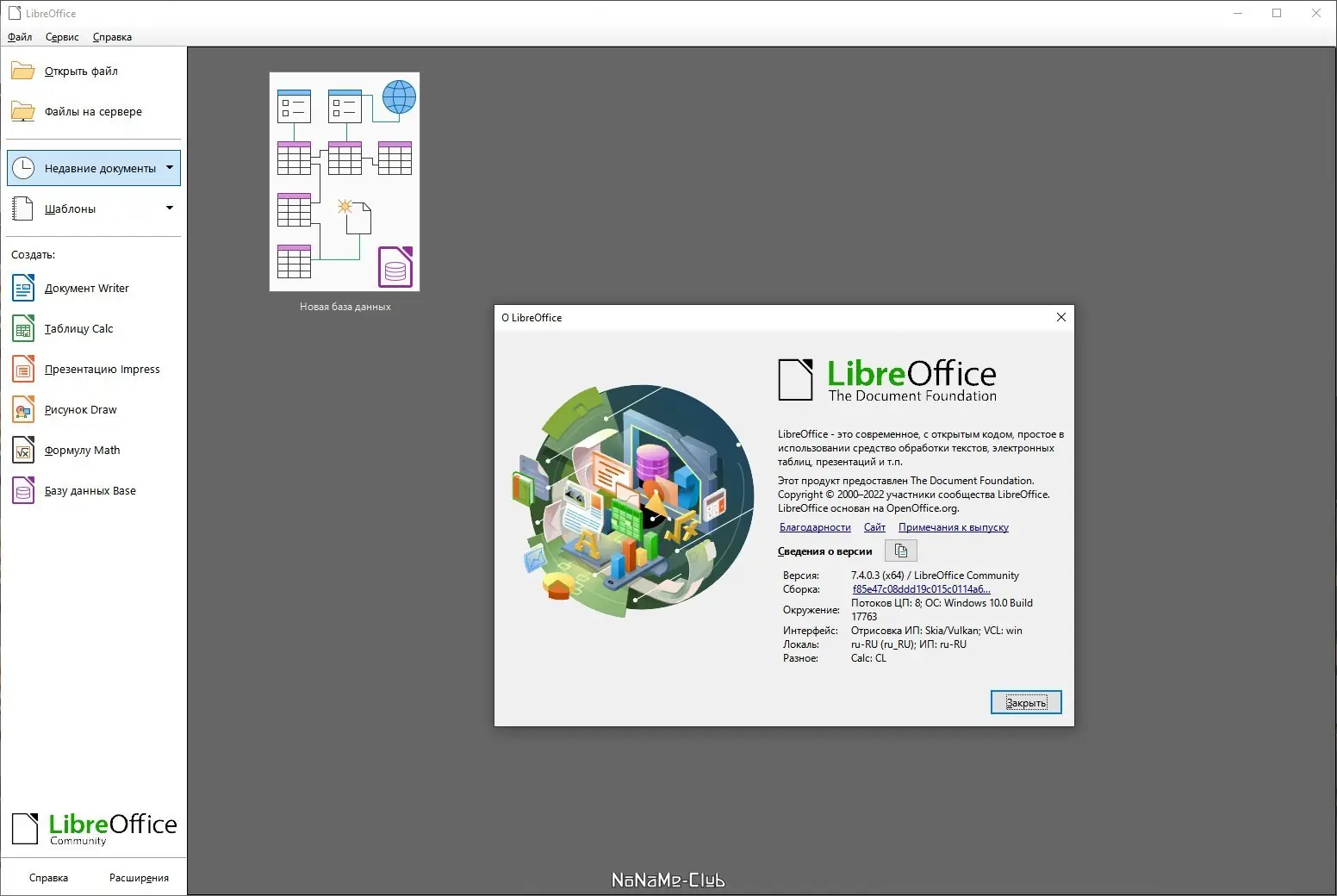Click the Calc spreadsheet icon
Image resolution: width=1337 pixels, height=896 pixels.
[x=23, y=328]
